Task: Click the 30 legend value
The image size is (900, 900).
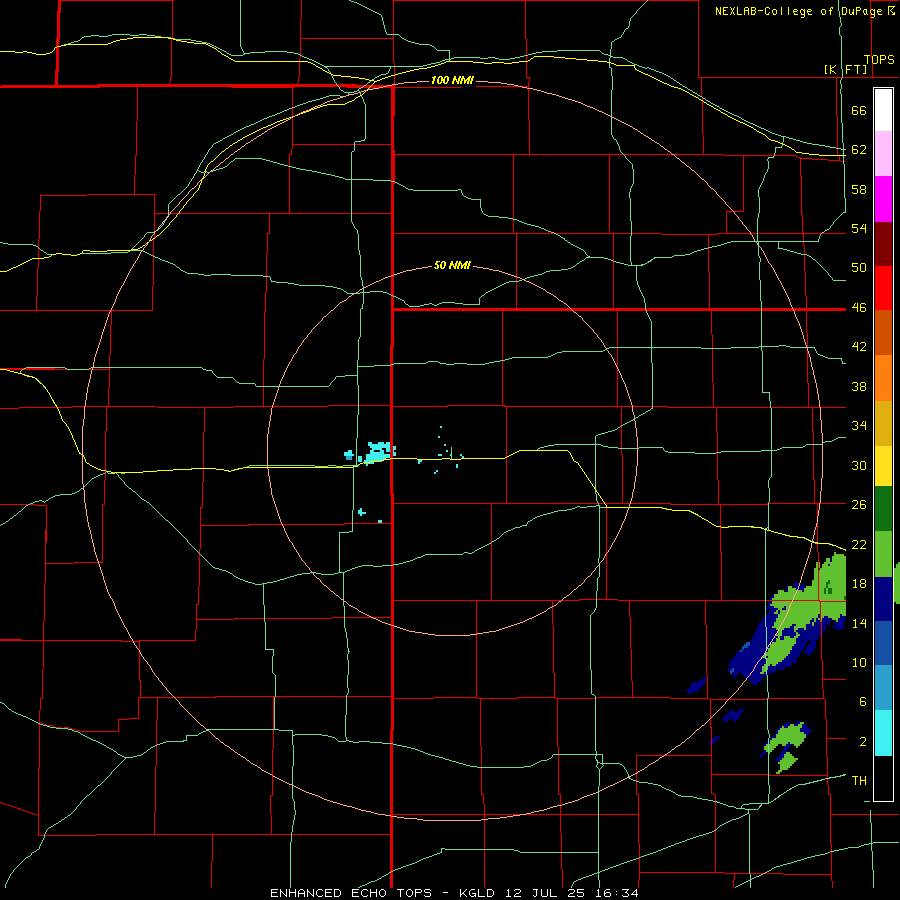Action: tap(859, 465)
